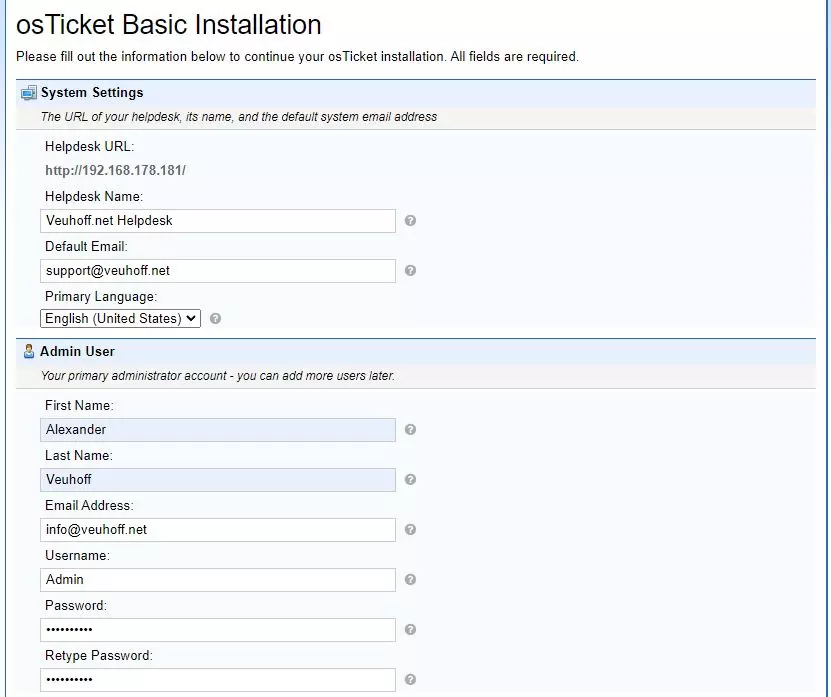Click into the Helpdesk Name input
This screenshot has height=697, width=831.
tap(218, 221)
